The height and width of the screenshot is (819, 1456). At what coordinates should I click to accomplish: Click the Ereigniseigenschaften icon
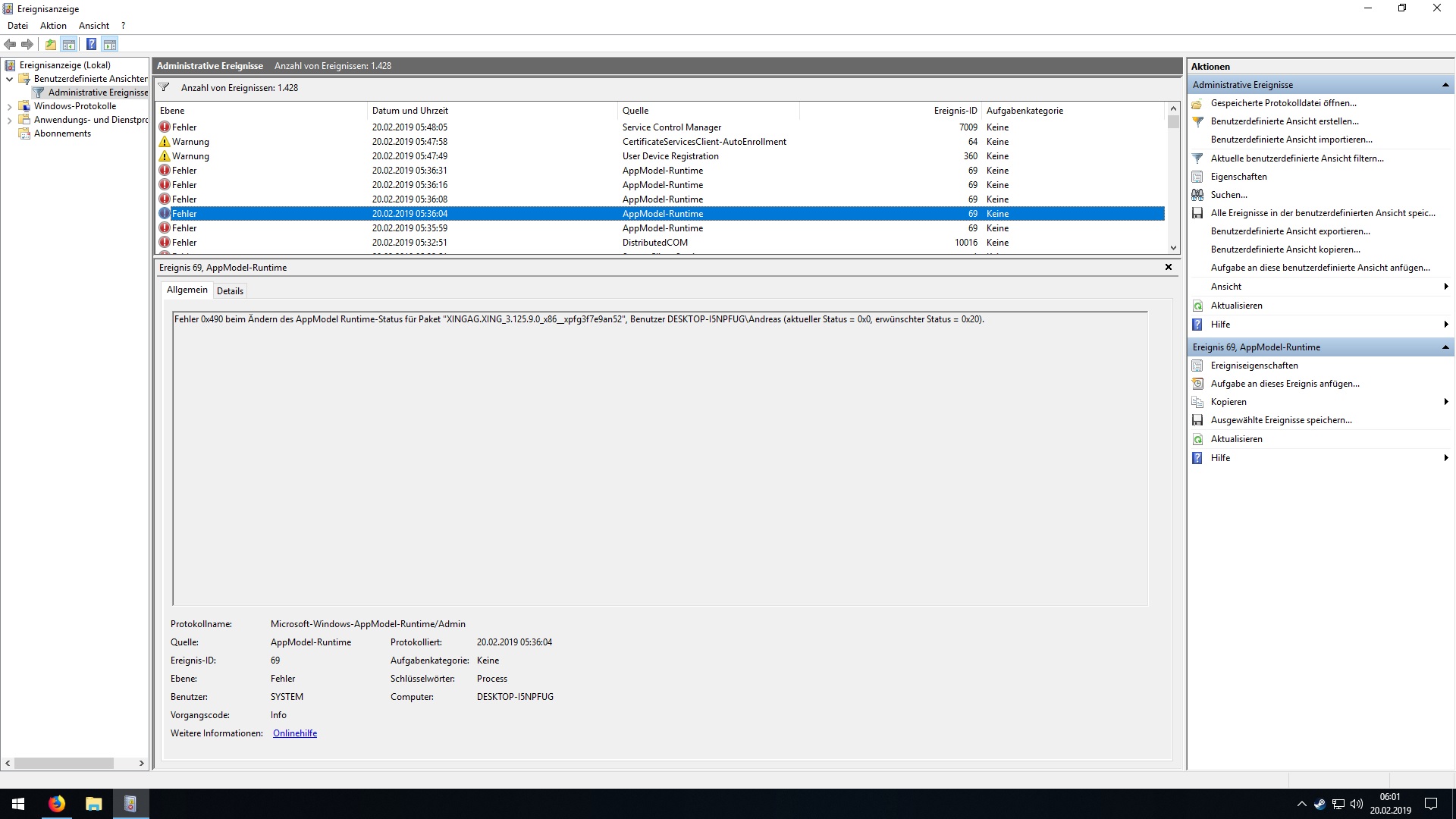(1197, 366)
